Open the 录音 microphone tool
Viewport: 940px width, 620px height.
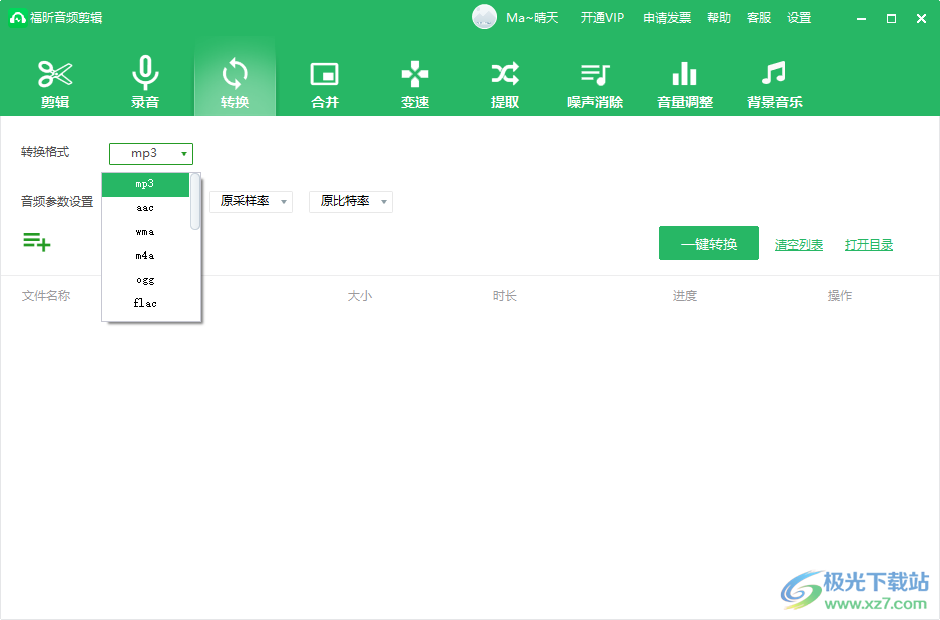click(x=145, y=83)
